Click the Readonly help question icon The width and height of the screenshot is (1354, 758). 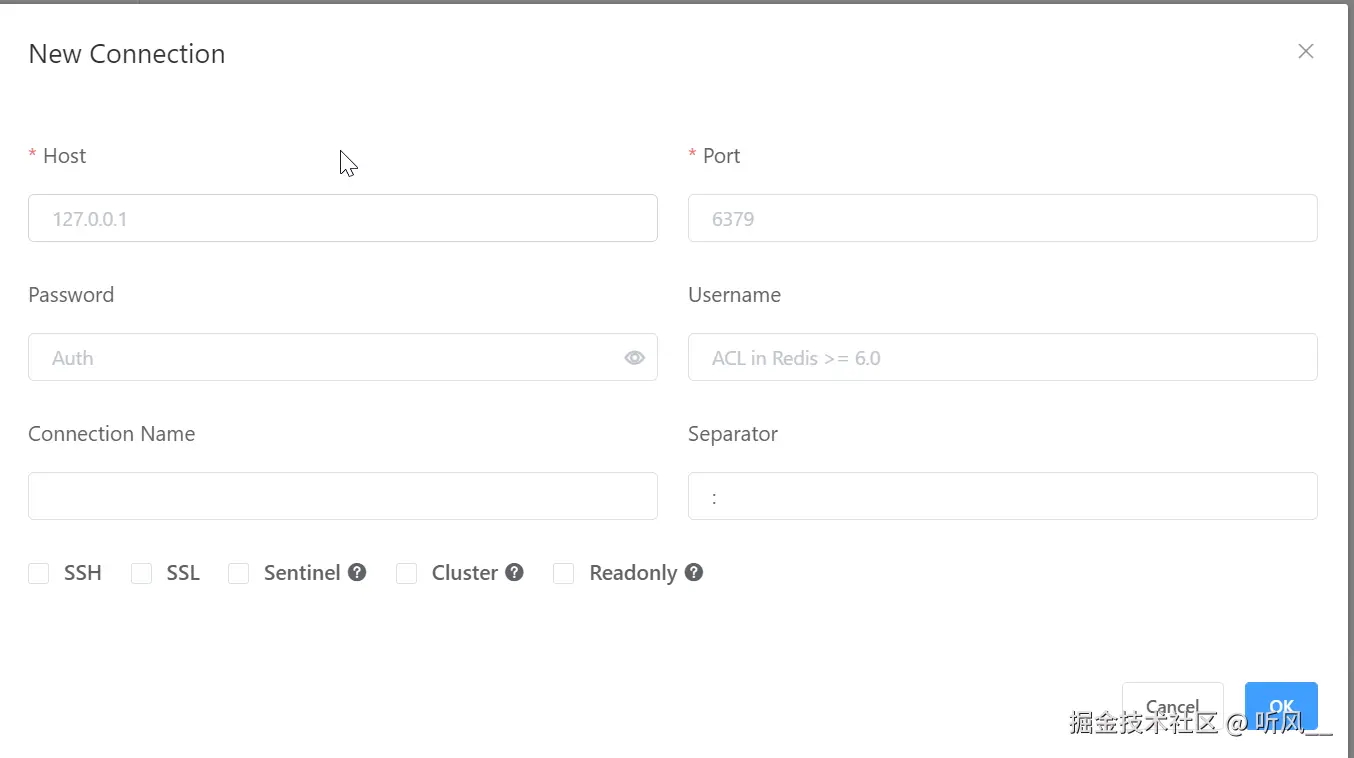(694, 573)
